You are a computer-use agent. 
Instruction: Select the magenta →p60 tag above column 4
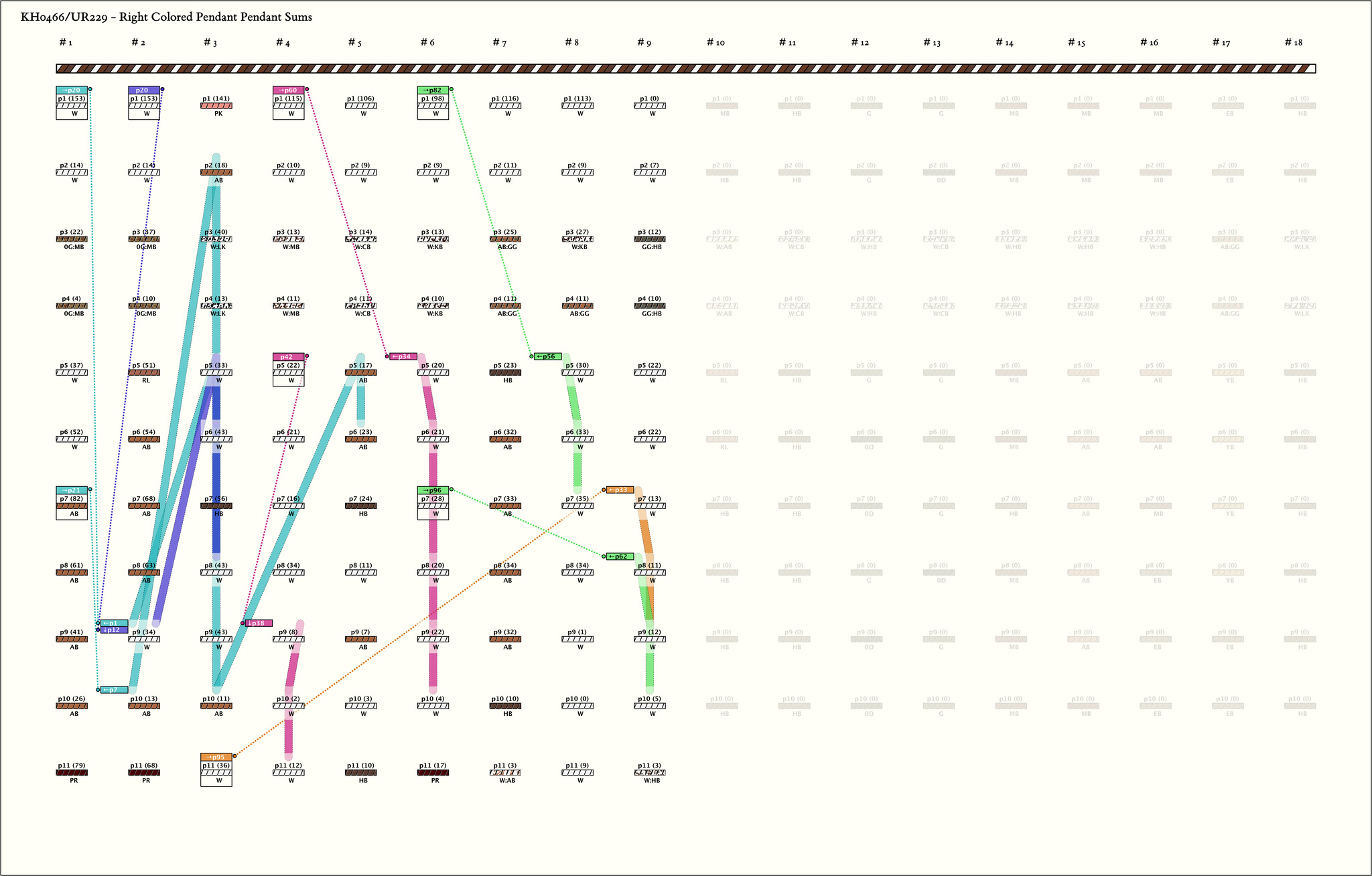click(288, 90)
